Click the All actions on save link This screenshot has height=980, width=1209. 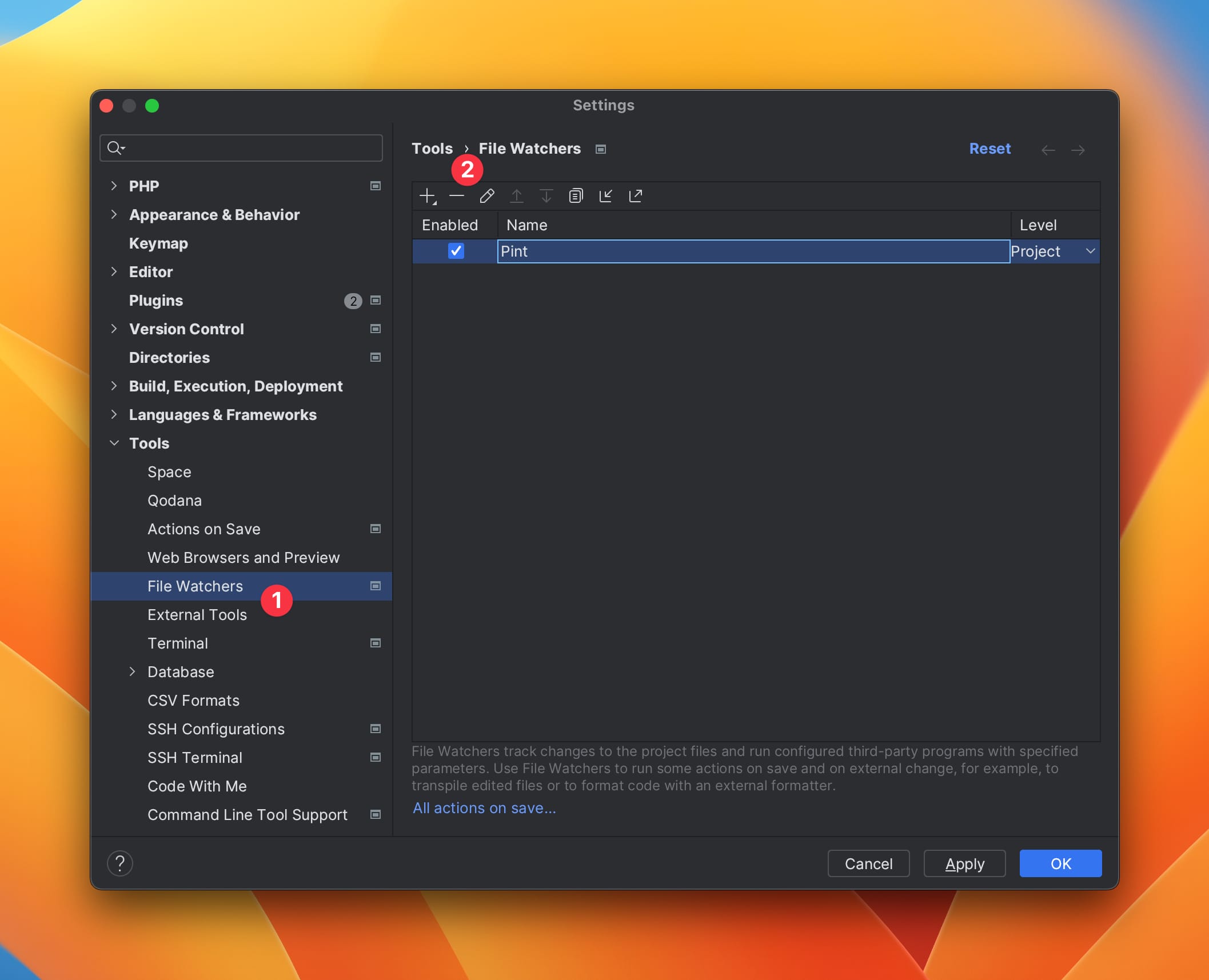pyautogui.click(x=484, y=808)
